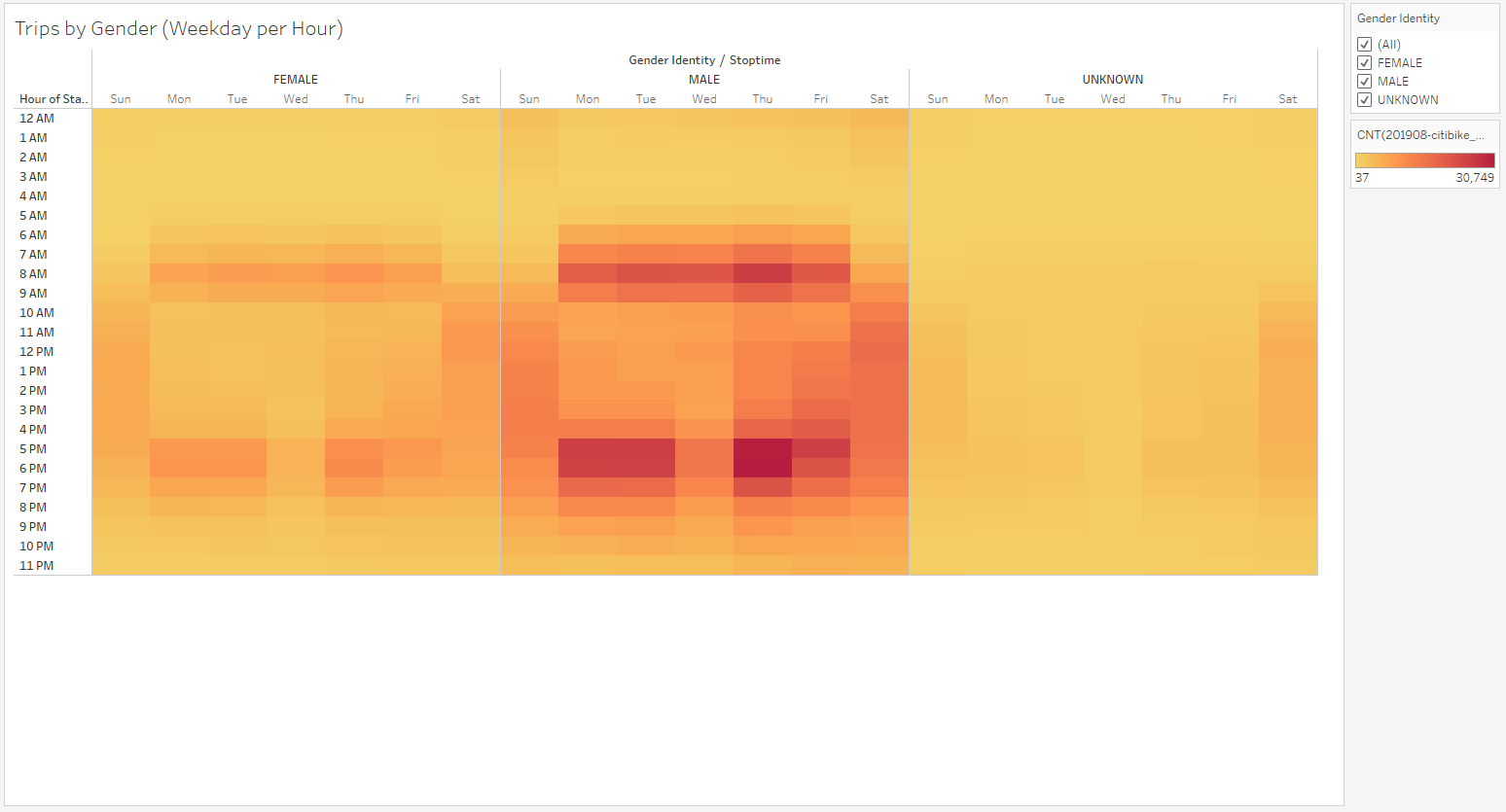Click the Mon column header under MALE
The width and height of the screenshot is (1506, 812).
(x=588, y=99)
